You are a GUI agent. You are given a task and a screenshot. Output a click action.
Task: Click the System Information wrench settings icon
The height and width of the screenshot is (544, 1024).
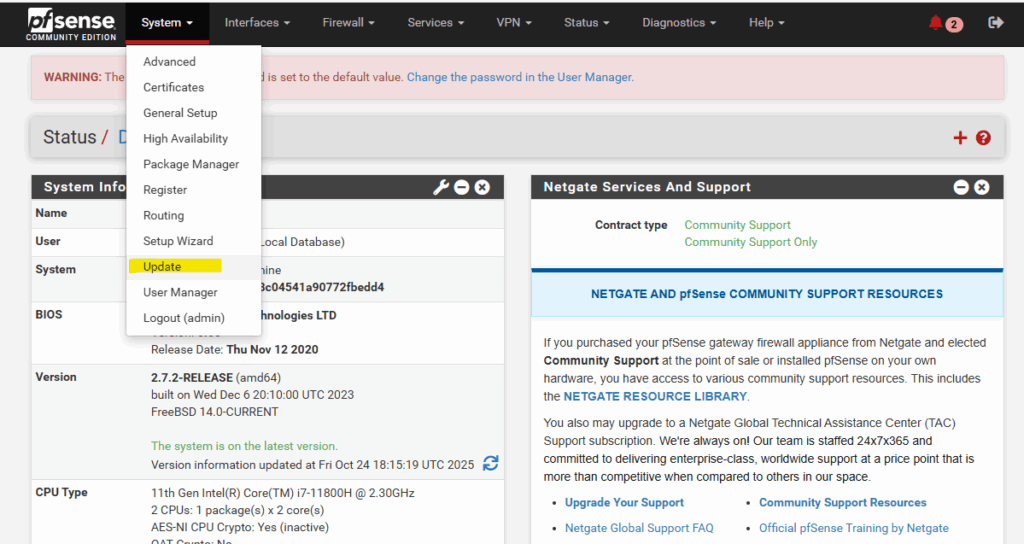coord(441,187)
